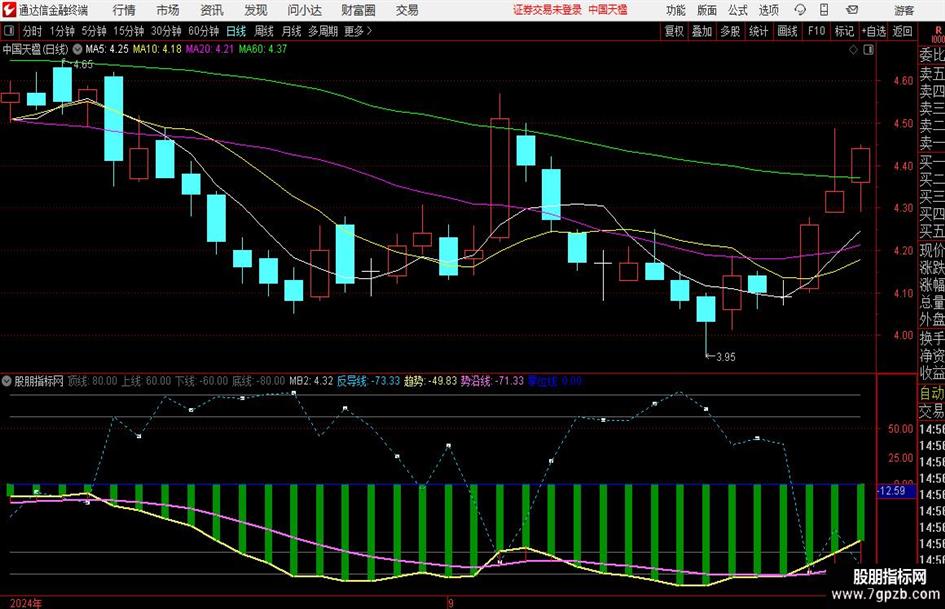Click the customer service headset icon
The image size is (945, 609).
(800, 10)
